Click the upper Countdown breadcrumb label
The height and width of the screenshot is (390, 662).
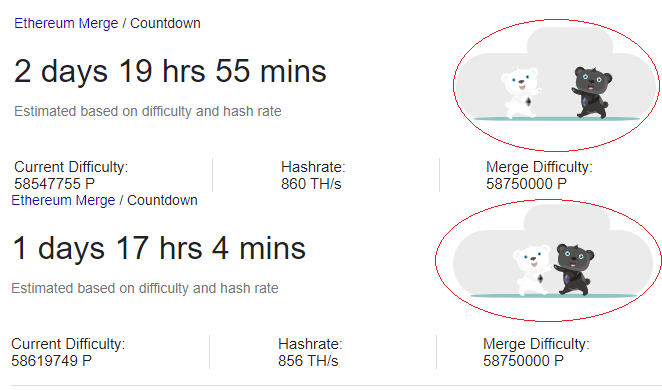click(165, 23)
